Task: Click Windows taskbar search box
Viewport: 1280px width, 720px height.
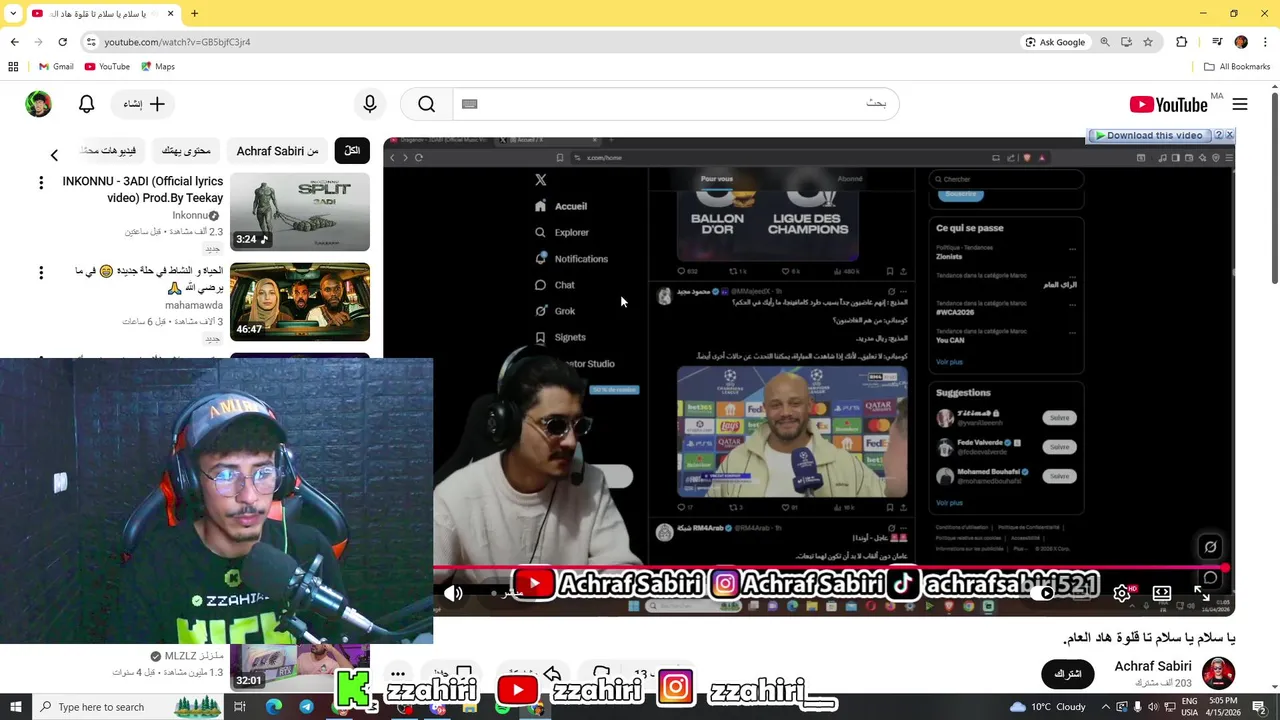Action: click(x=130, y=707)
